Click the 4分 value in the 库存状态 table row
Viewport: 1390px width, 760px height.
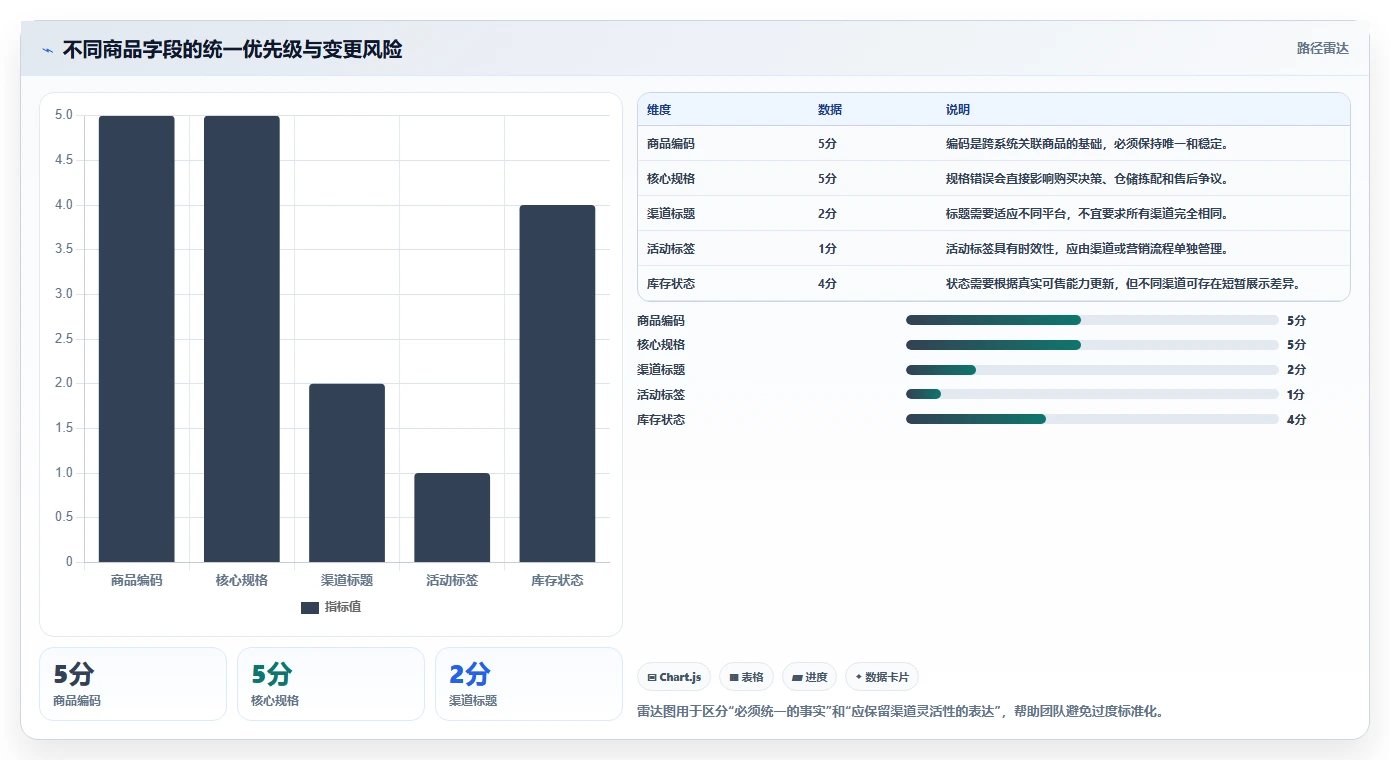click(827, 284)
